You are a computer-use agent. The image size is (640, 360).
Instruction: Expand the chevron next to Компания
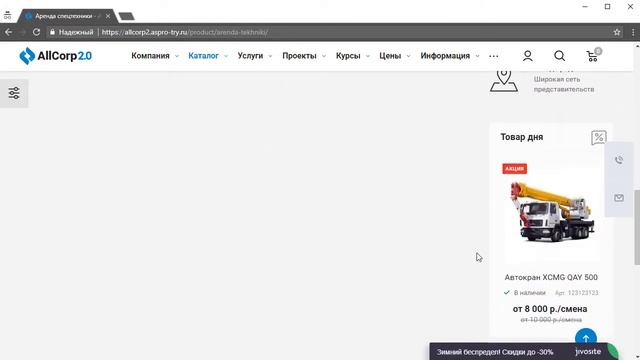177,56
